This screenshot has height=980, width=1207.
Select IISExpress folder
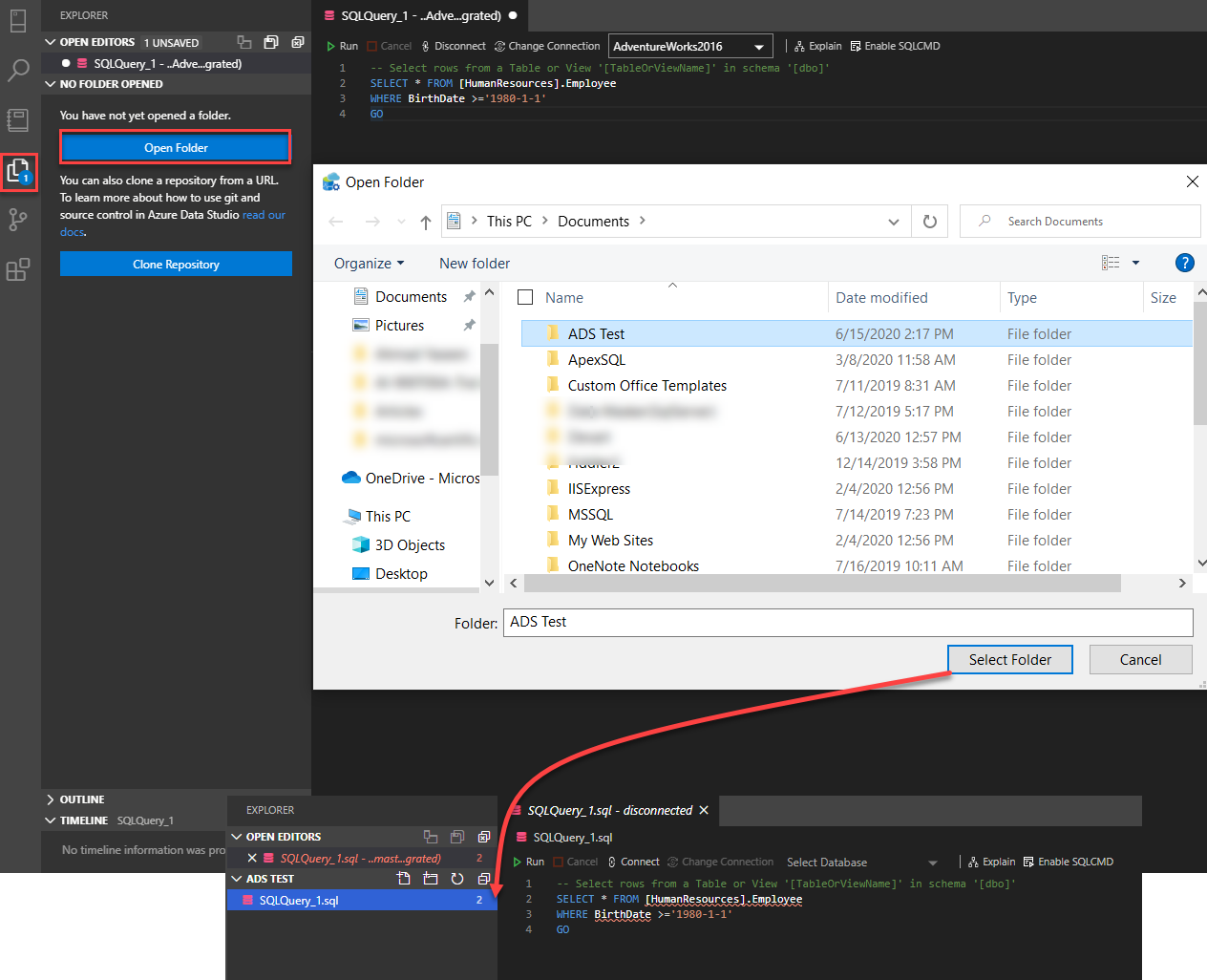pos(857,488)
